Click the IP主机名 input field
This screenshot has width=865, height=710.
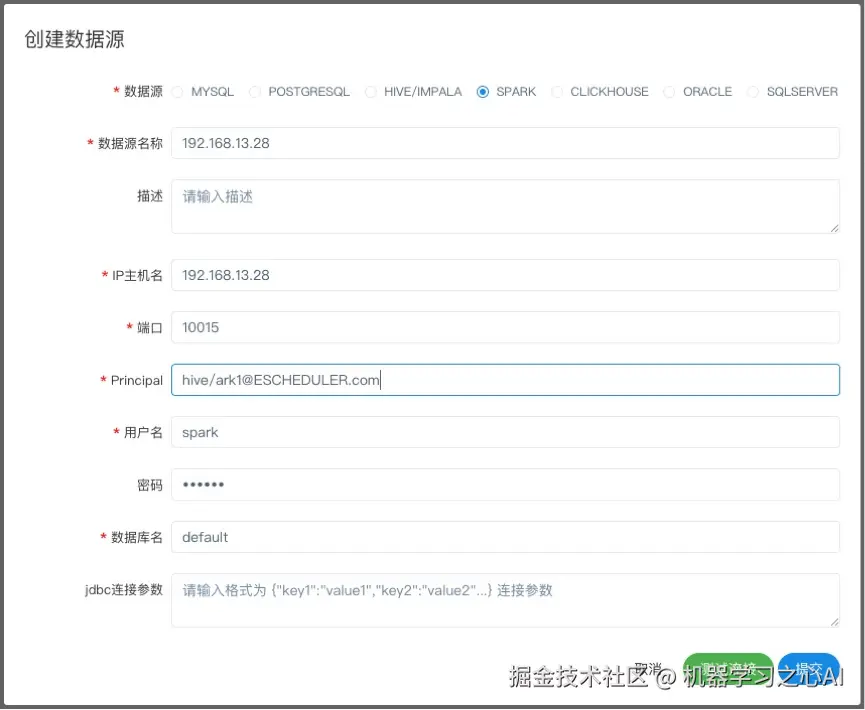tap(505, 275)
